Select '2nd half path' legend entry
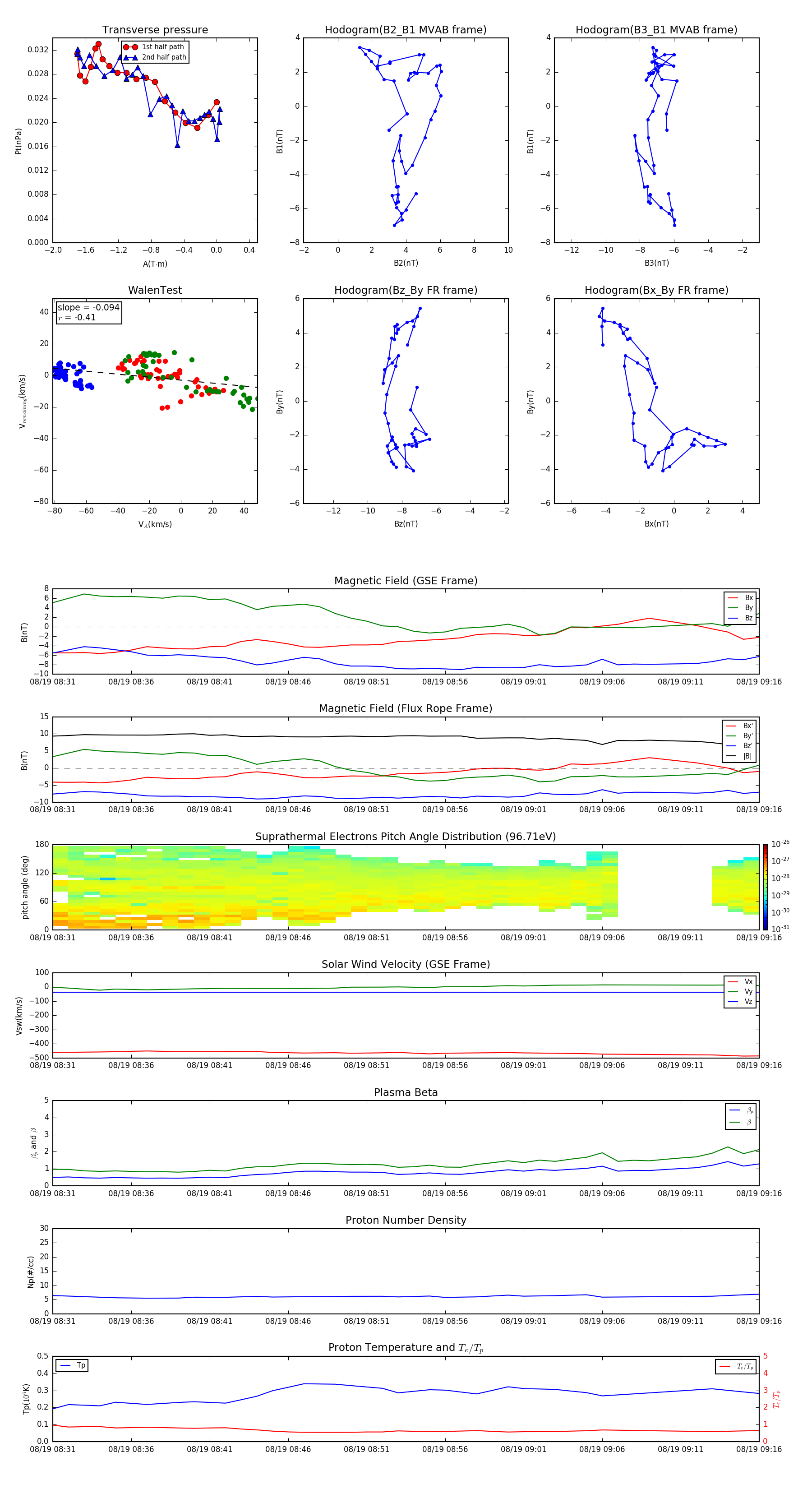 [x=155, y=57]
